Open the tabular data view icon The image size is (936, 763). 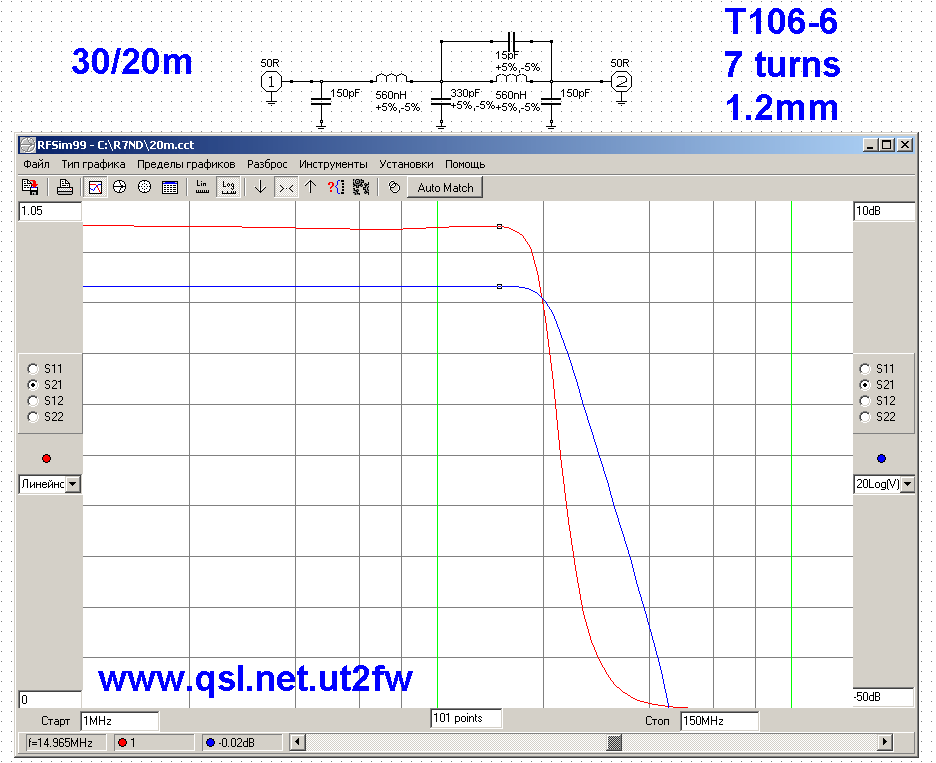point(169,187)
